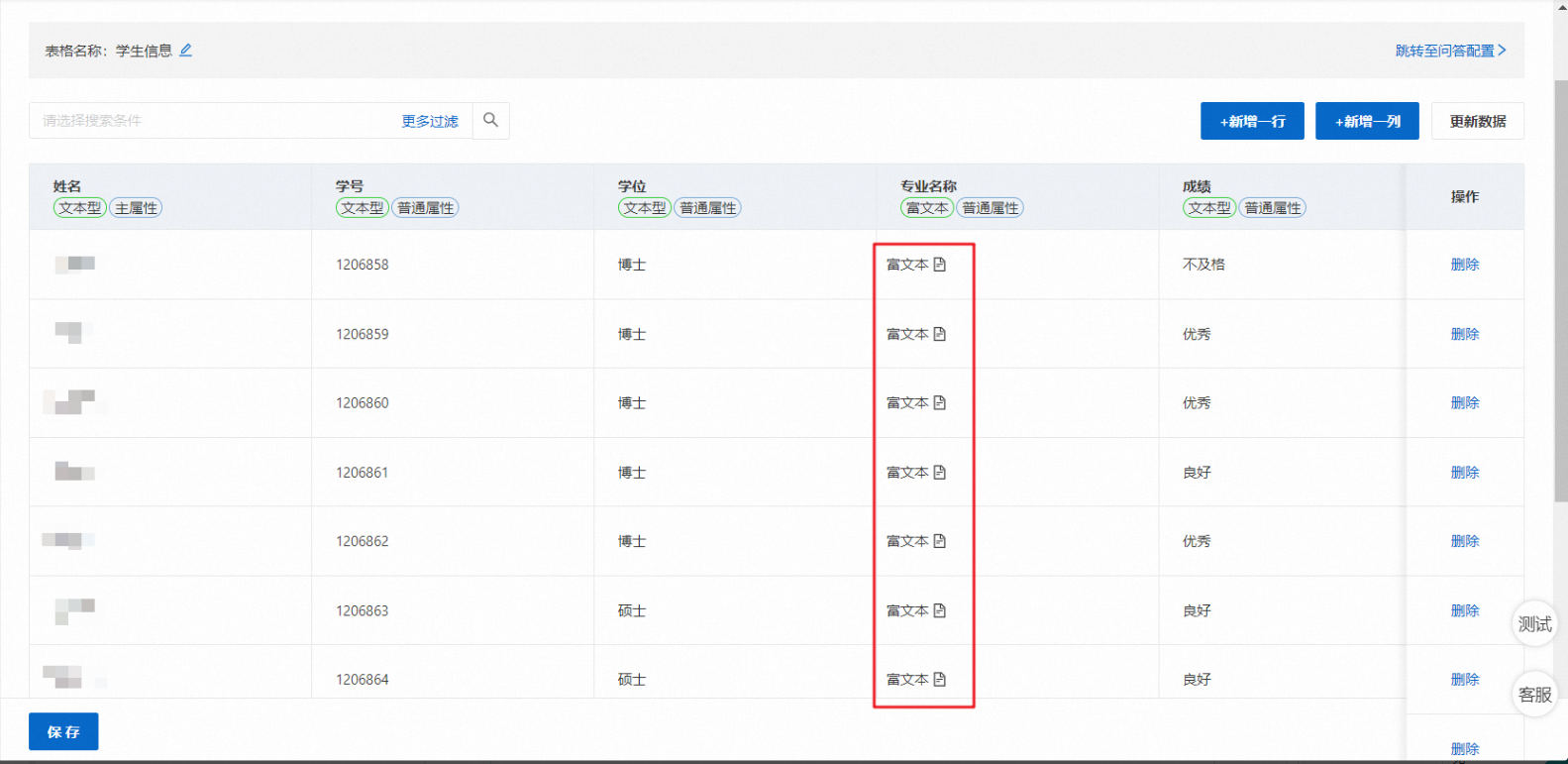
Task: Edit the table name with pencil icon
Action: coord(185,50)
